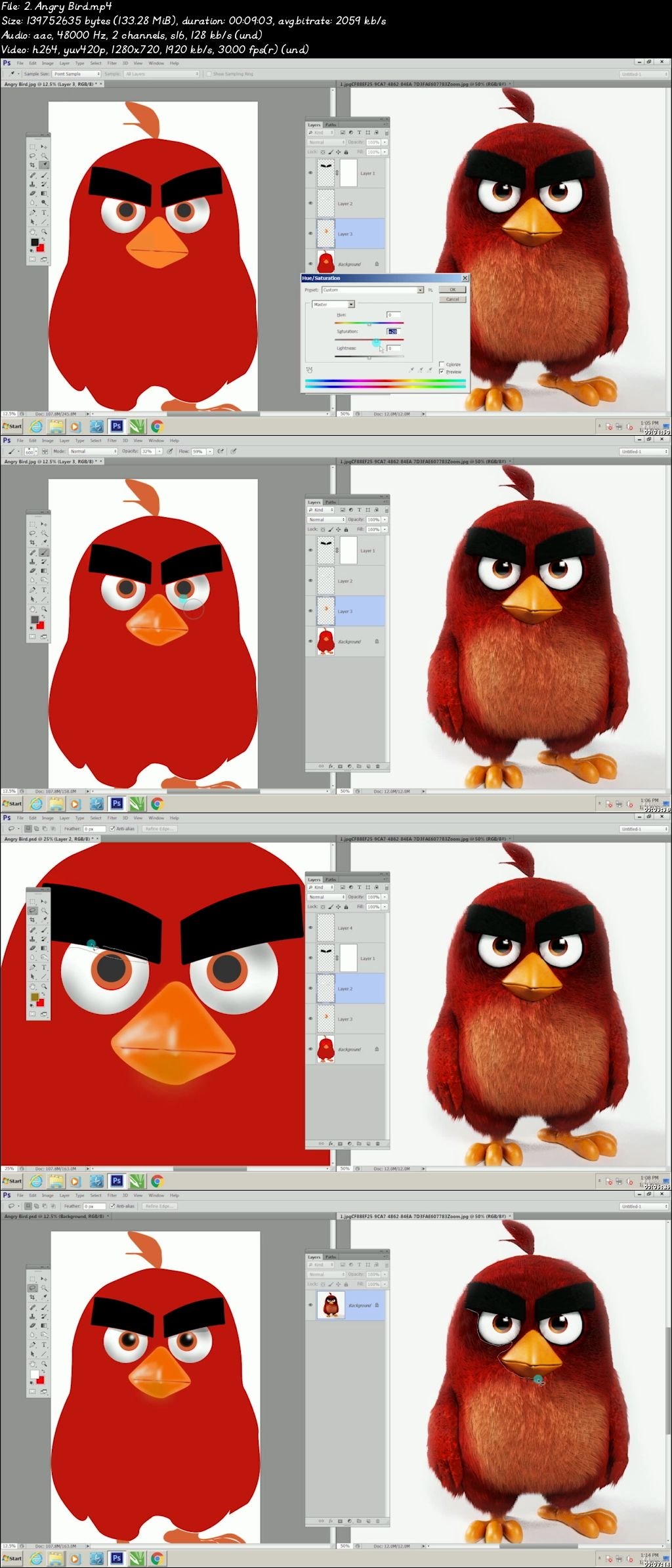The image size is (672, 1568).
Task: Focus the Hue value field showing 0
Action: pyautogui.click(x=393, y=315)
